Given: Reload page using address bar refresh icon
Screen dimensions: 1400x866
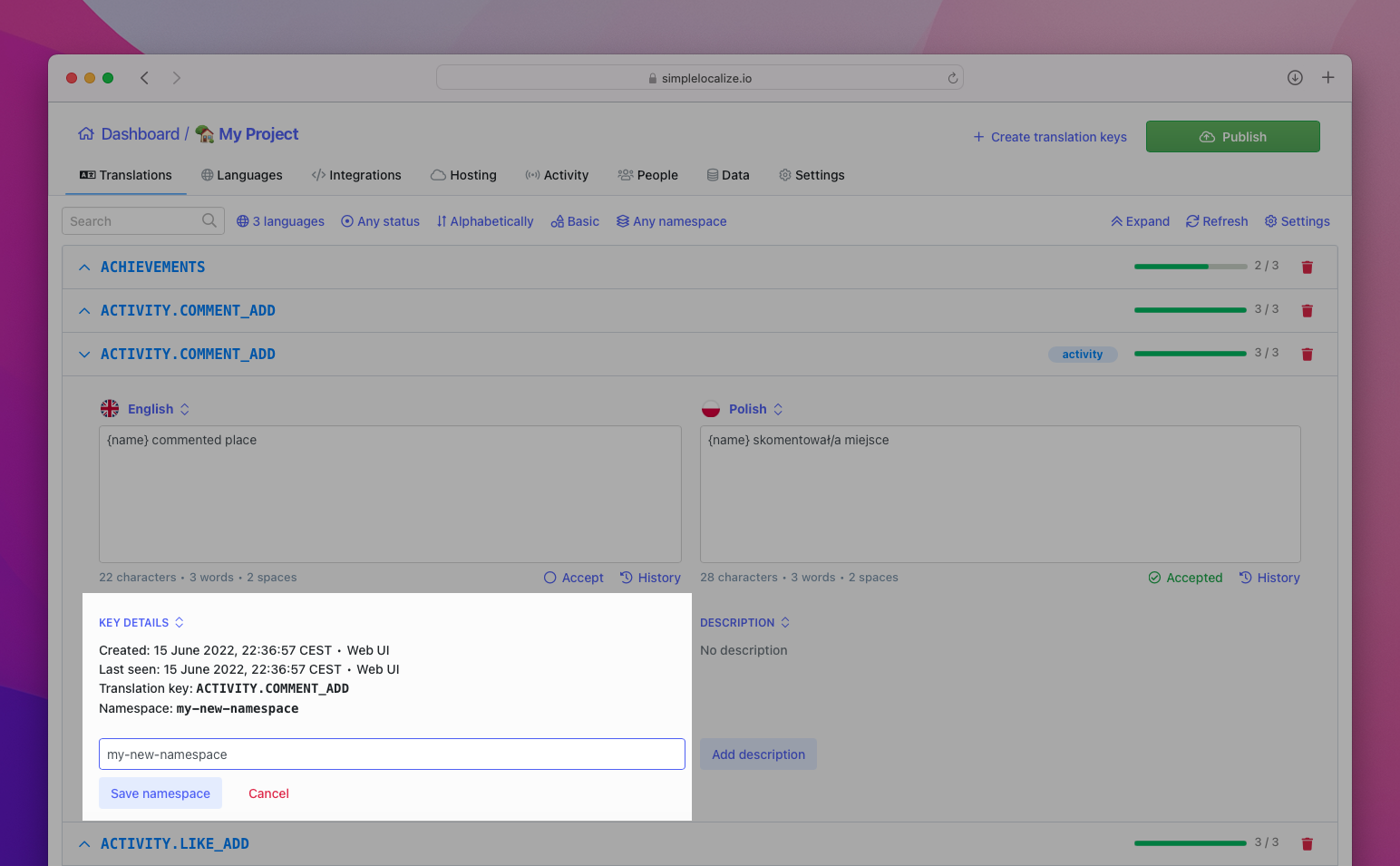Looking at the screenshot, I should coord(953,78).
